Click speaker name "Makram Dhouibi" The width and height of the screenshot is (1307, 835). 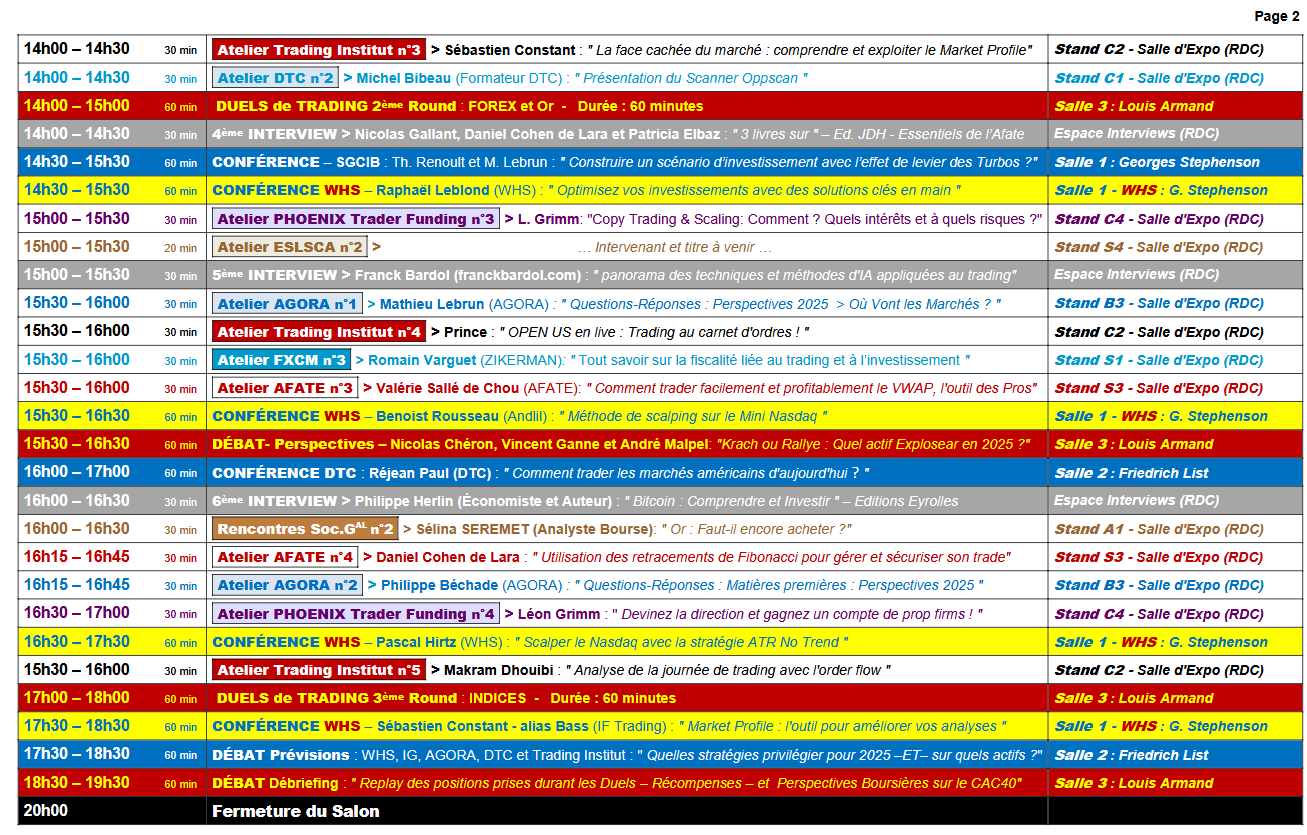[500, 670]
